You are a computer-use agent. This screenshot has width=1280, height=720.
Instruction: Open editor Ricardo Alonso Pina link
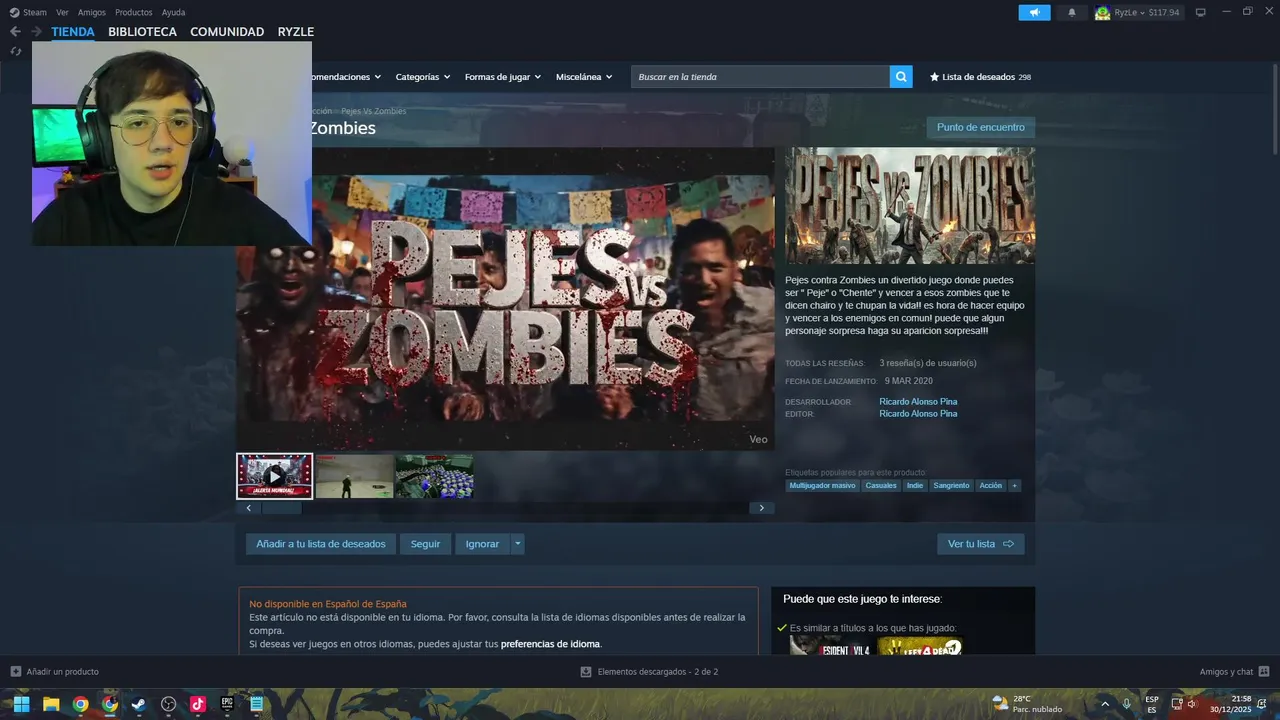(x=918, y=413)
